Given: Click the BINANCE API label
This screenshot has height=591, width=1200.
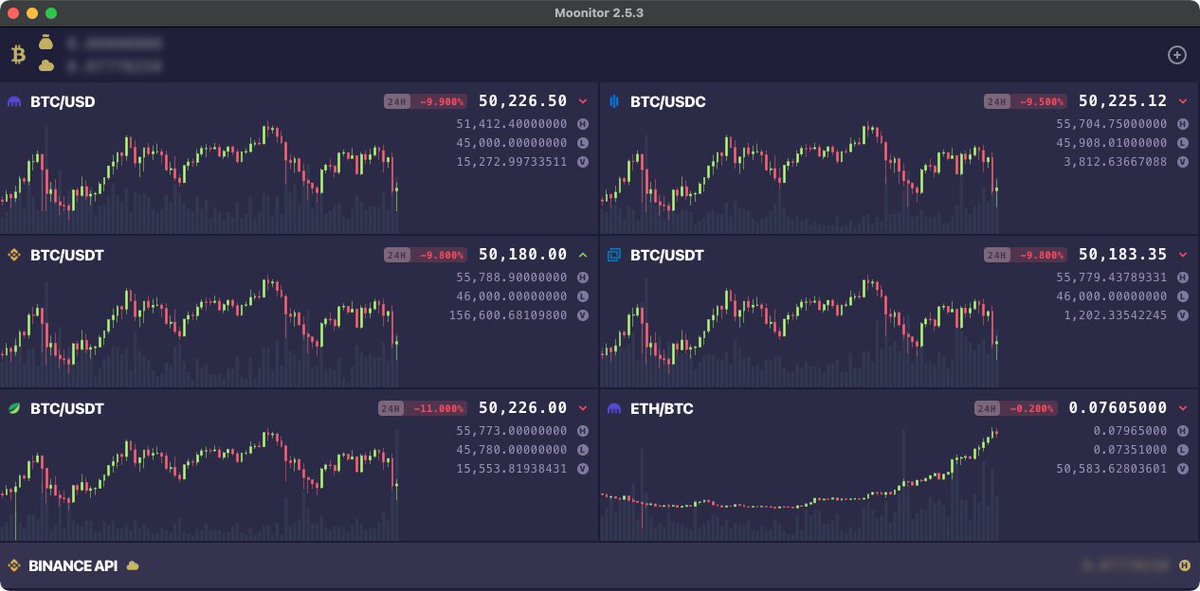Looking at the screenshot, I should (73, 566).
